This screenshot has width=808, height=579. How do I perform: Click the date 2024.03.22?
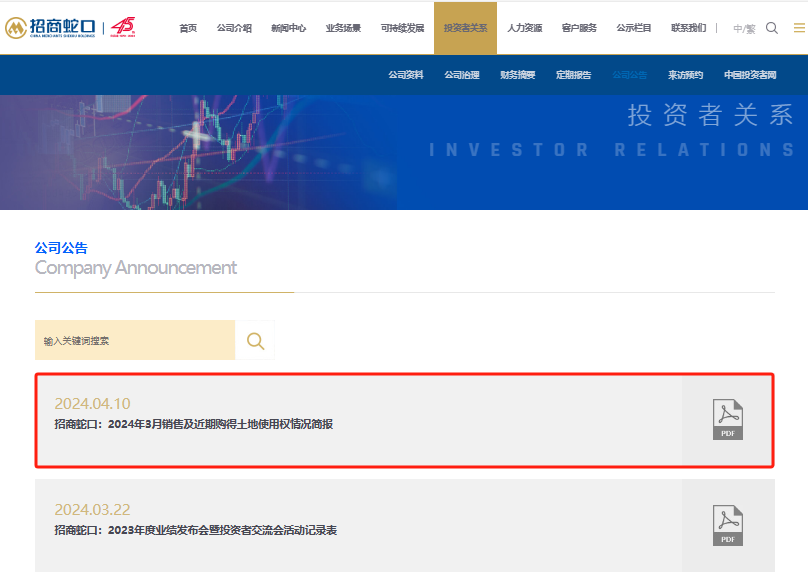pos(92,509)
